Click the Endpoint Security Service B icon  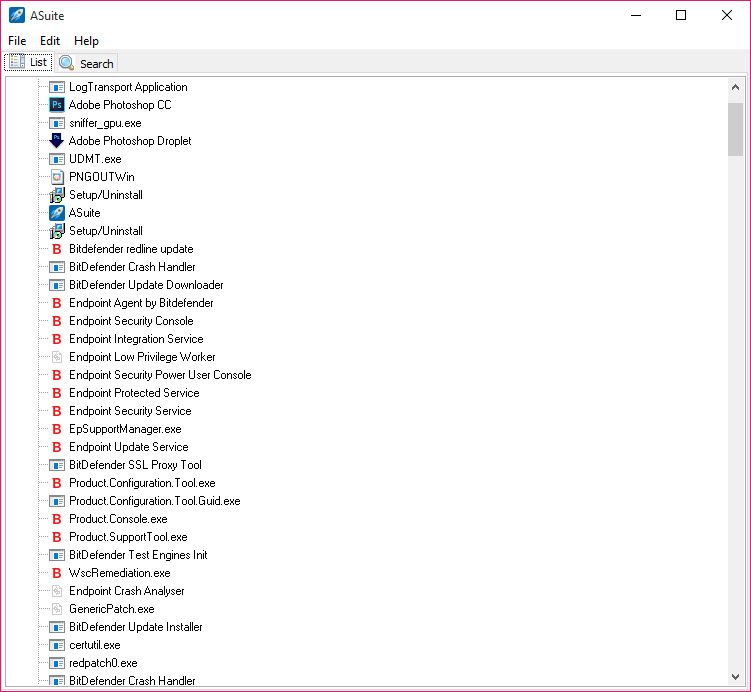pos(57,411)
